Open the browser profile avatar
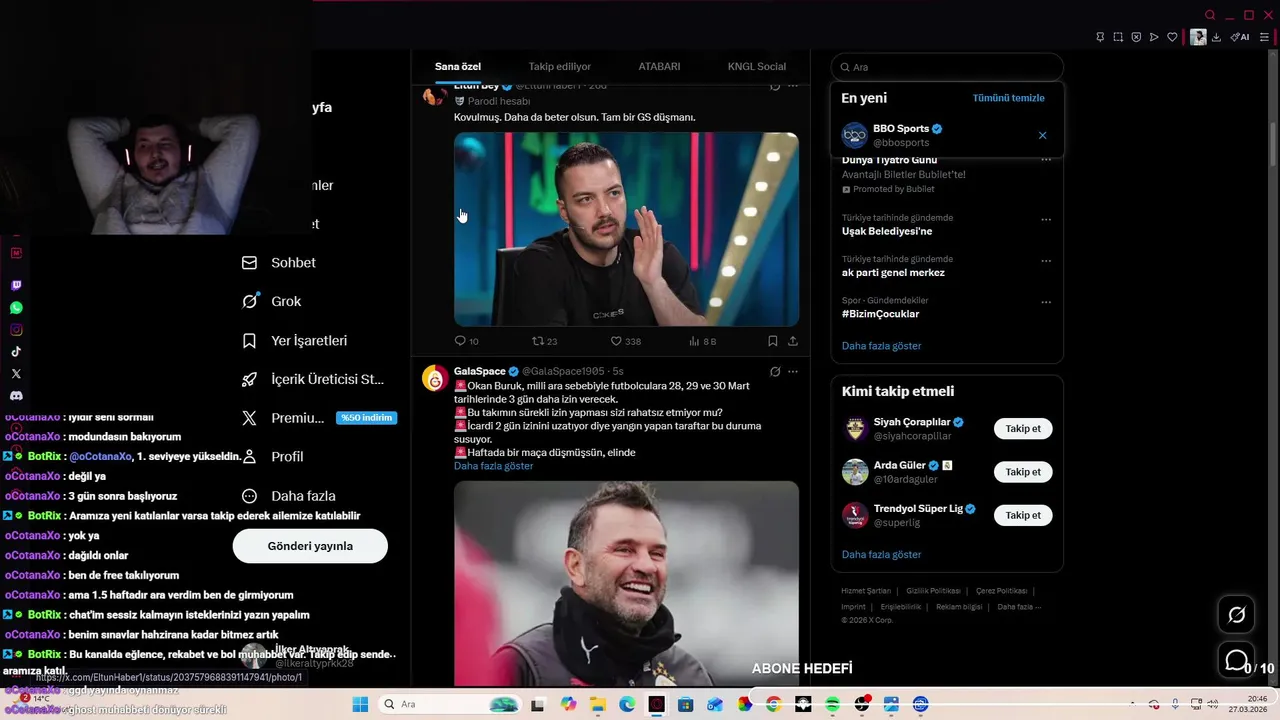Image resolution: width=1280 pixels, height=720 pixels. (1198, 37)
